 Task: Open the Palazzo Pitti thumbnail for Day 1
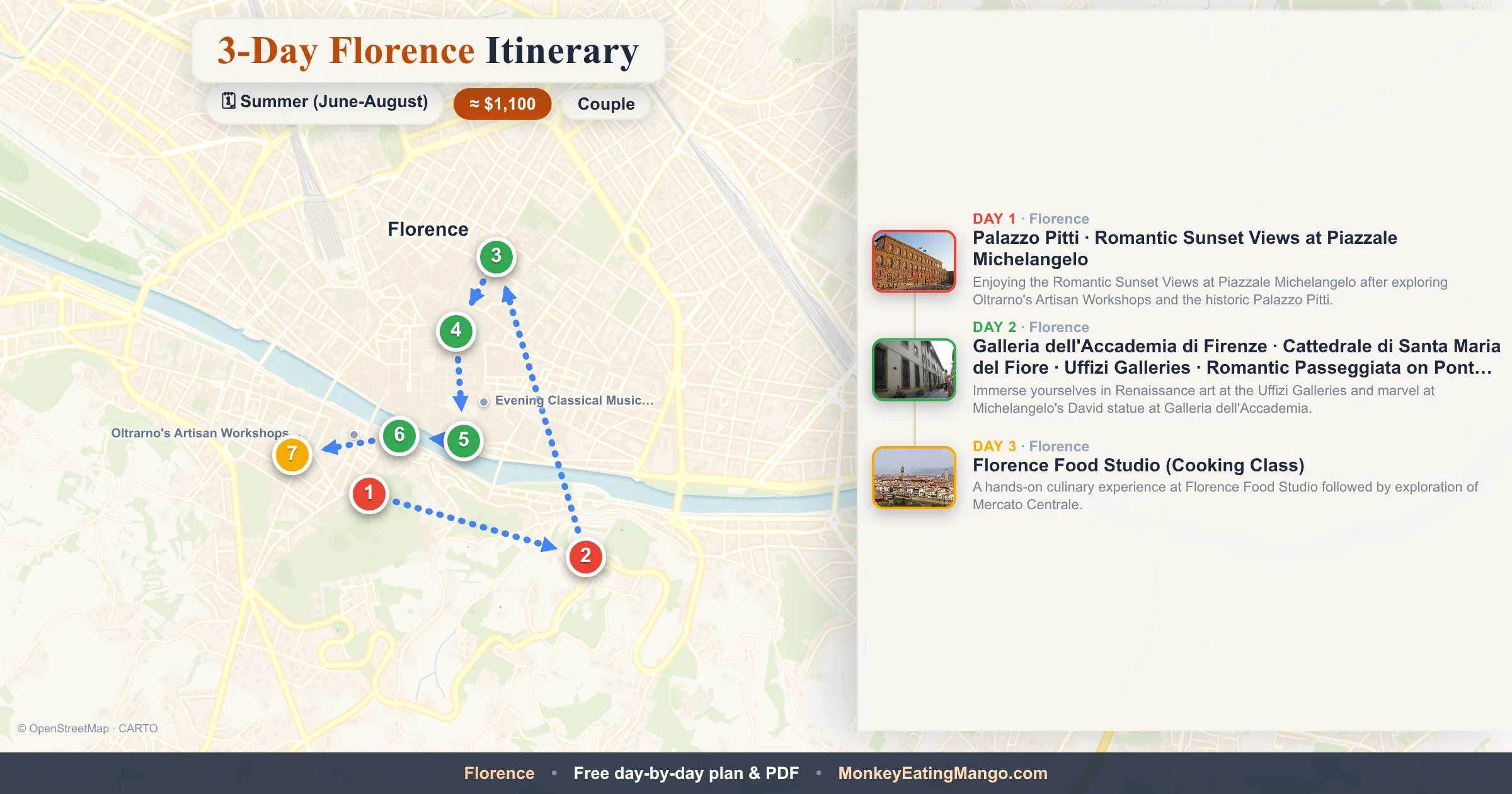(x=914, y=261)
